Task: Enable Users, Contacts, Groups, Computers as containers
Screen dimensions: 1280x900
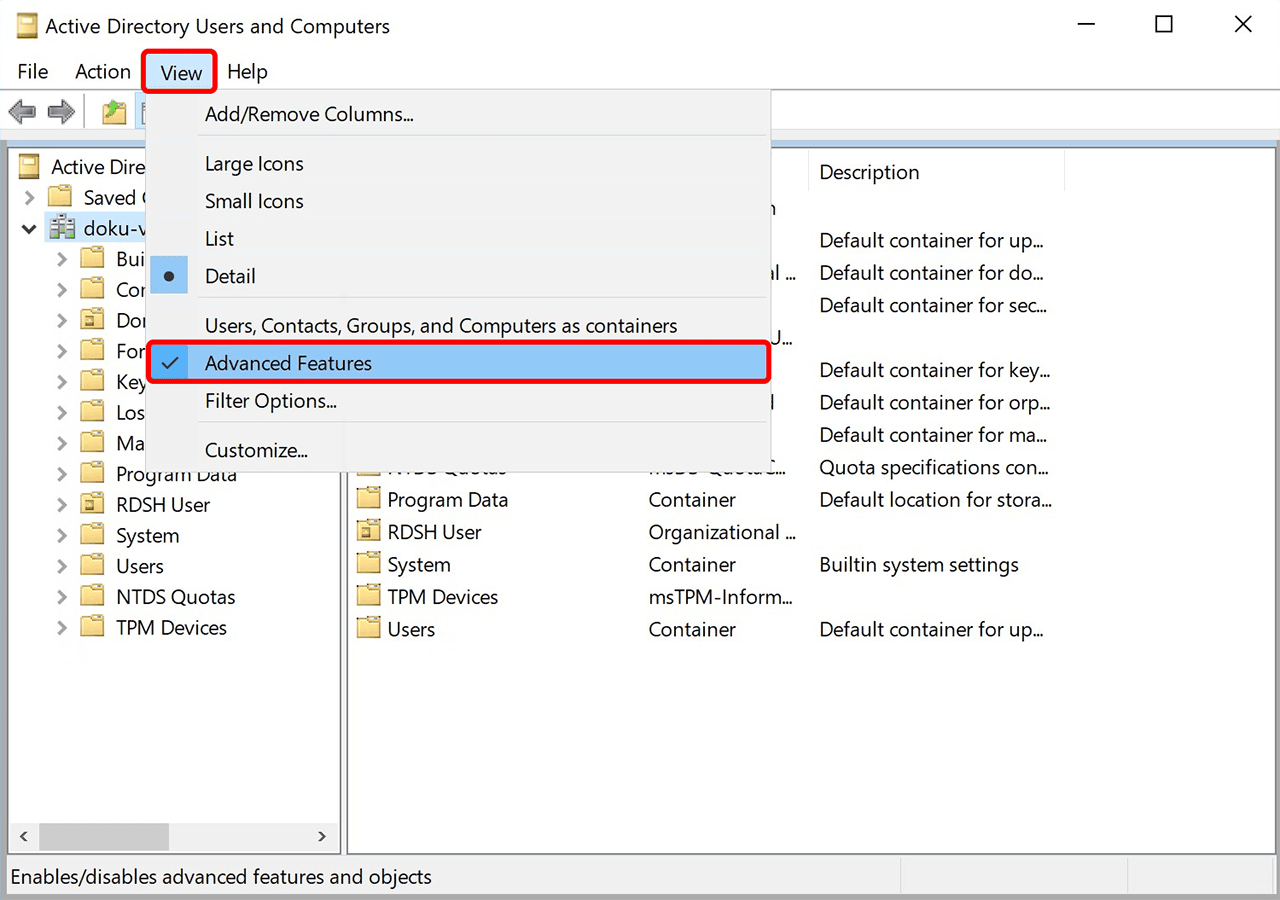Action: tap(440, 326)
